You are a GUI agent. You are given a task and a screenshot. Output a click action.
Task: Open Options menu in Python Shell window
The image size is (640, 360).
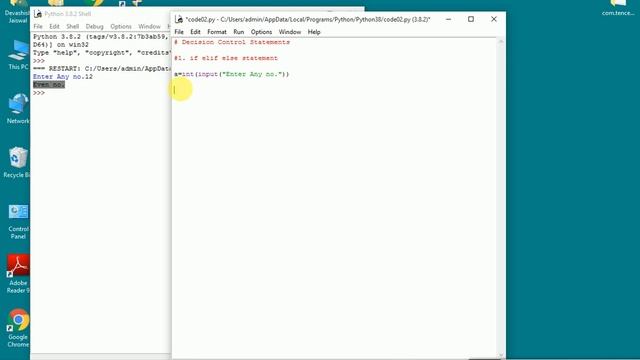[121, 27]
